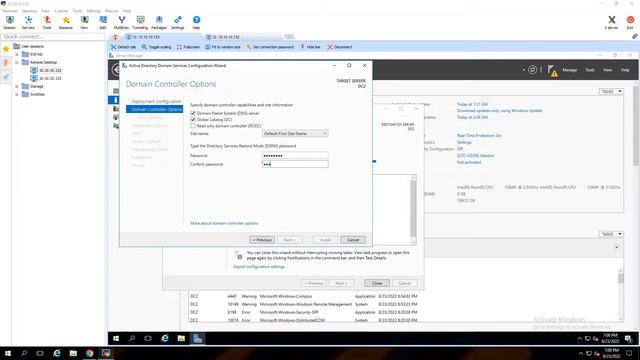Select Deployment Configuration wizard step
The image size is (640, 360).
pyautogui.click(x=156, y=101)
